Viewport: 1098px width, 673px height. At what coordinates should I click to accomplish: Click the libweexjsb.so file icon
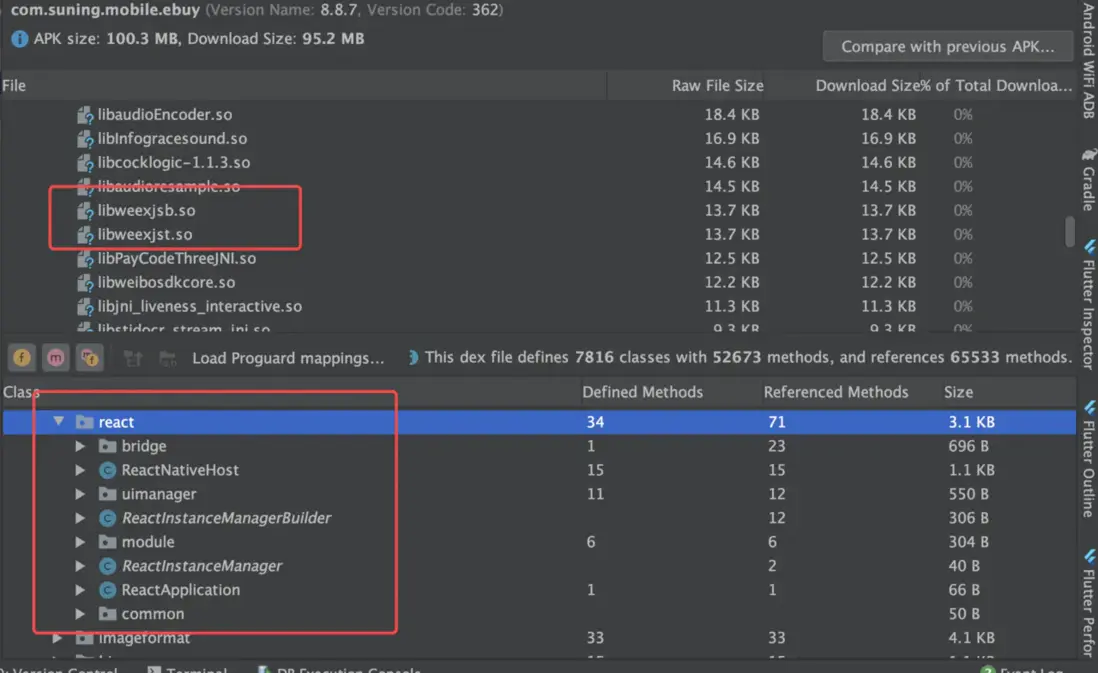pyautogui.click(x=86, y=211)
